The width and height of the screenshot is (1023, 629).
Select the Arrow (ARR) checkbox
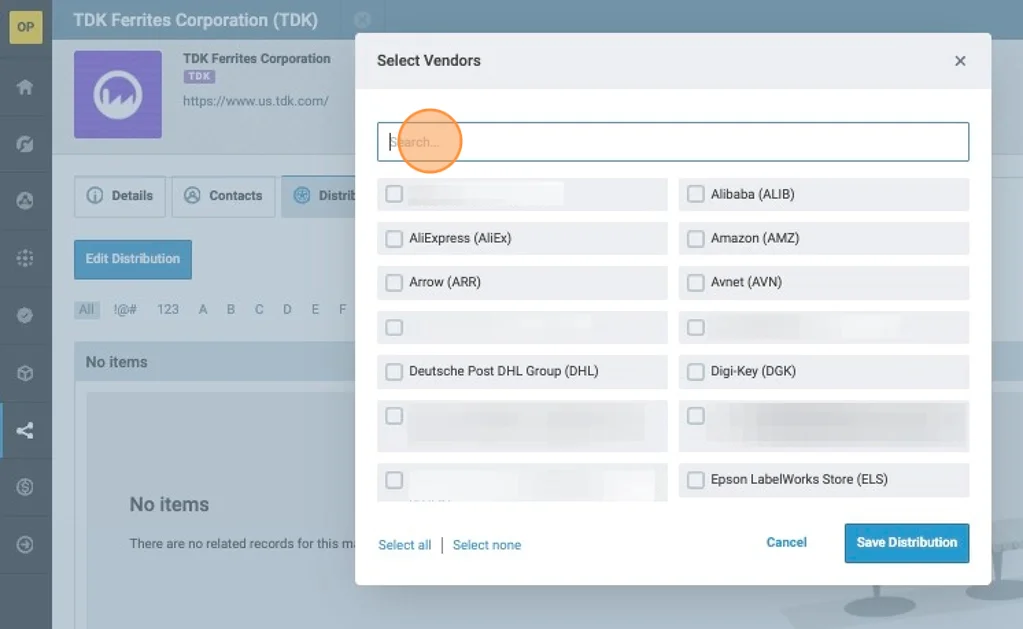point(394,282)
